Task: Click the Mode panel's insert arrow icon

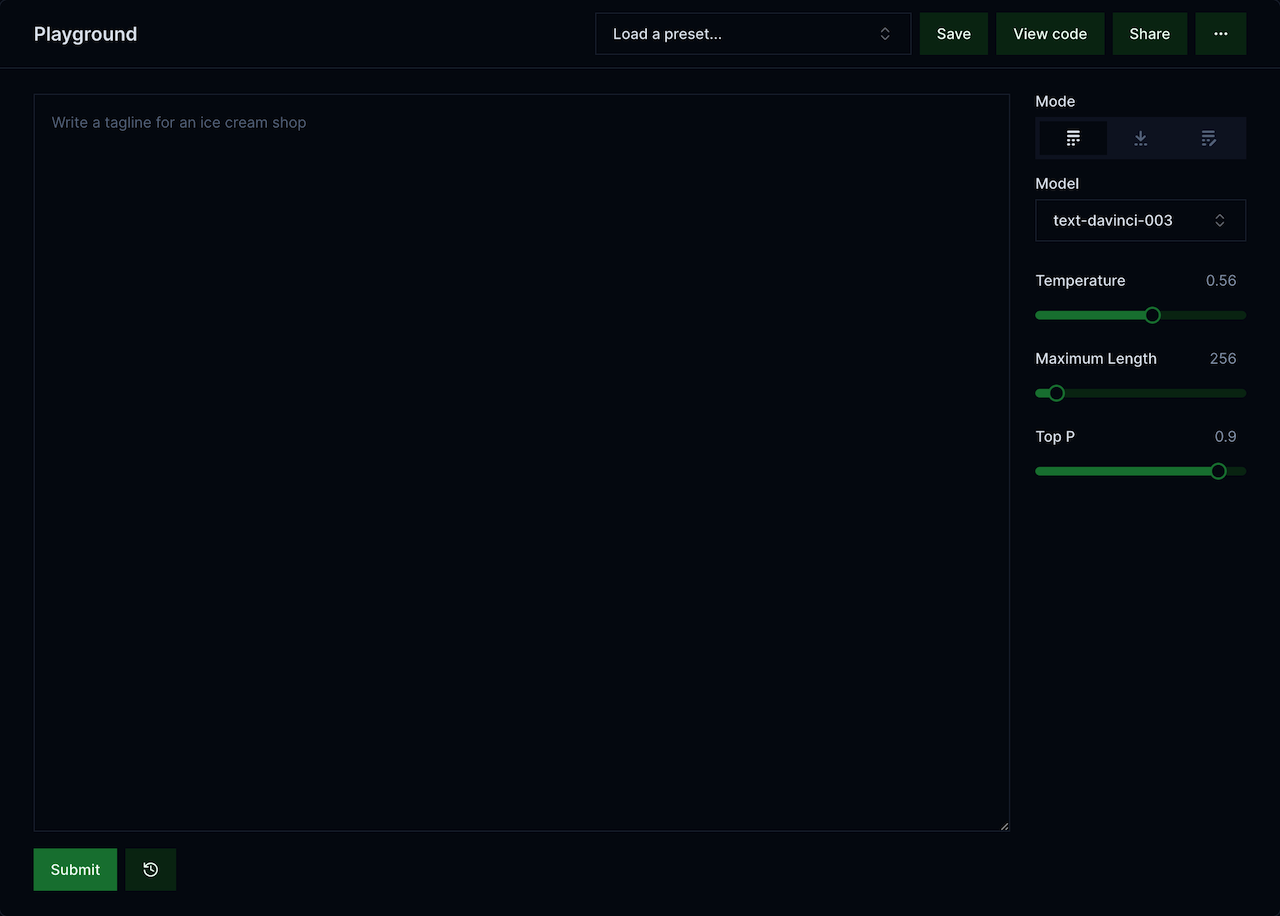Action: click(1140, 138)
